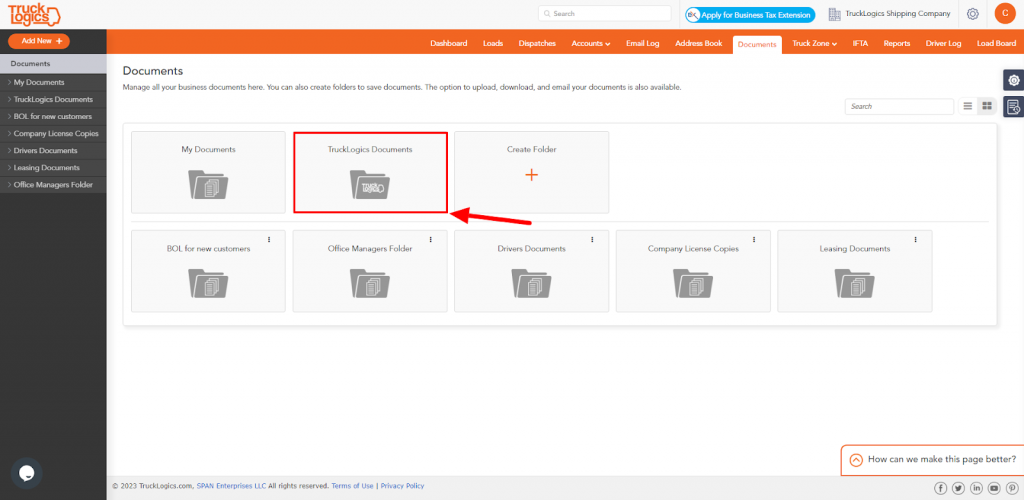Visit the Facebook page icon
Image resolution: width=1024 pixels, height=500 pixels.
940,488
